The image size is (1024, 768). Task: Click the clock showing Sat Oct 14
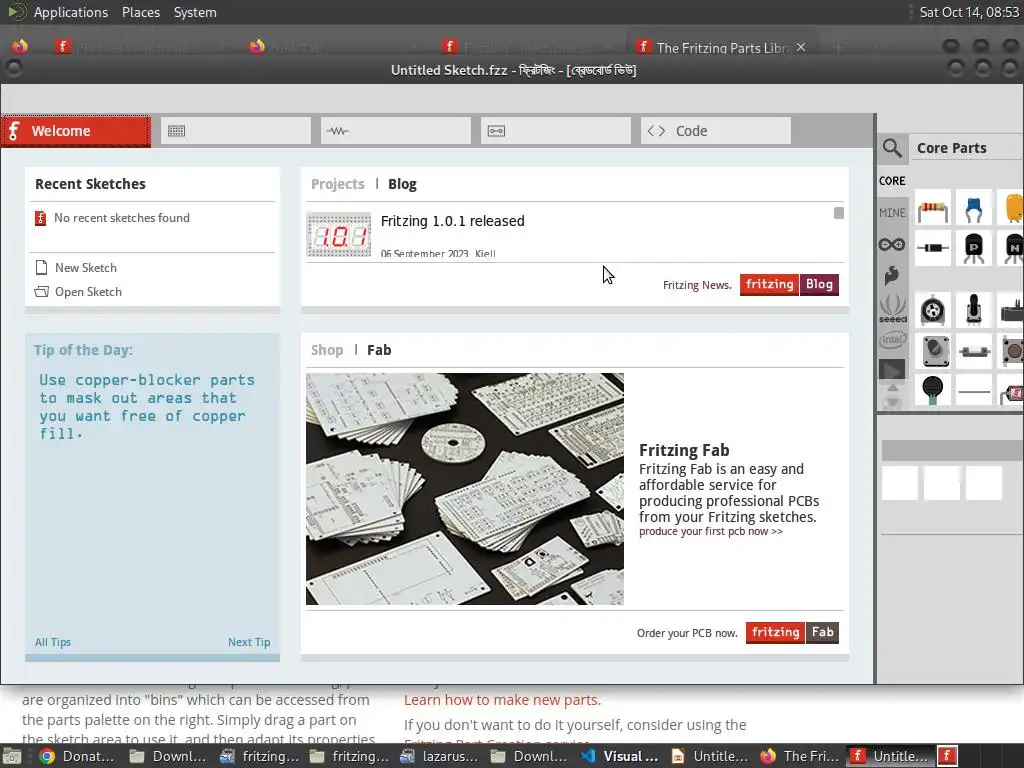(x=969, y=12)
